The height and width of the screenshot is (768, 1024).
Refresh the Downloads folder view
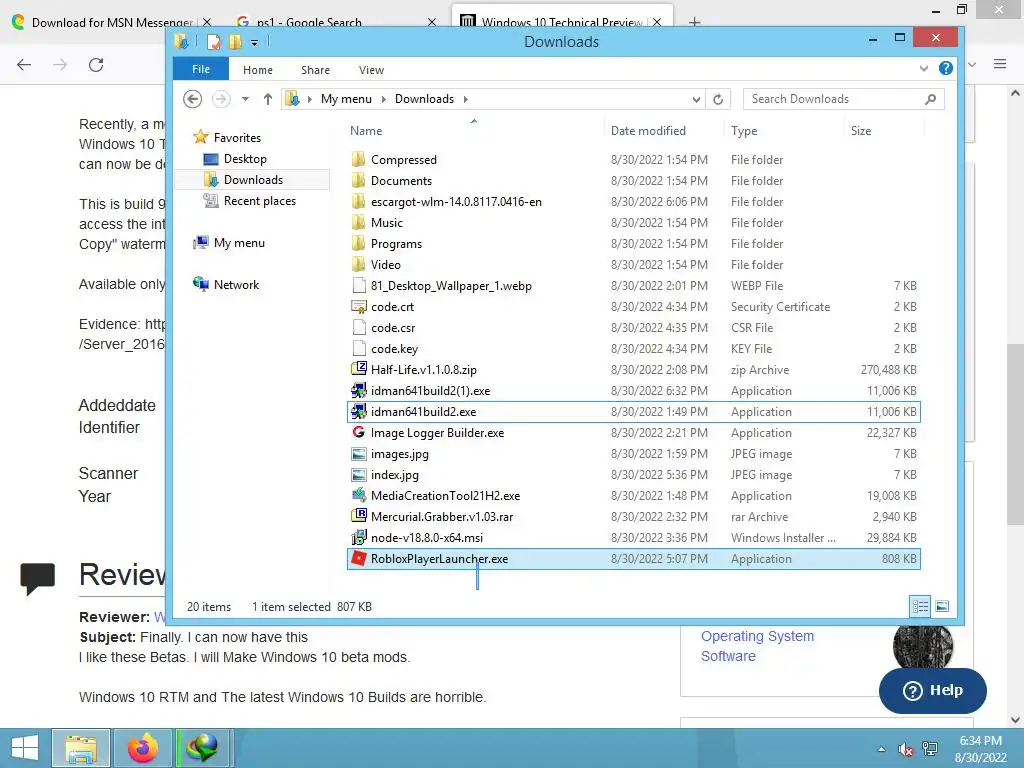click(x=718, y=99)
